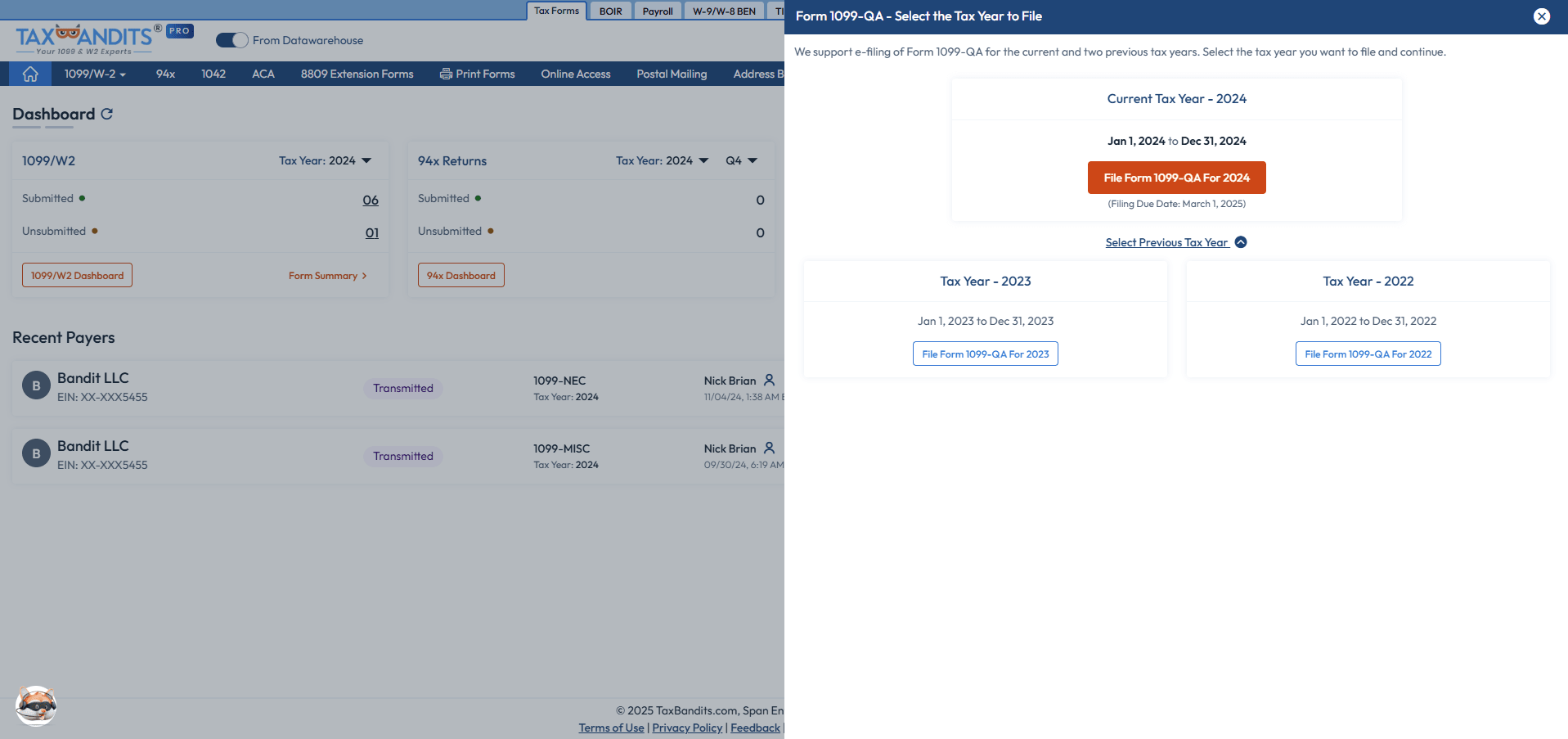Click user icon beside Nick Brian for 1099-MISC

769,448
